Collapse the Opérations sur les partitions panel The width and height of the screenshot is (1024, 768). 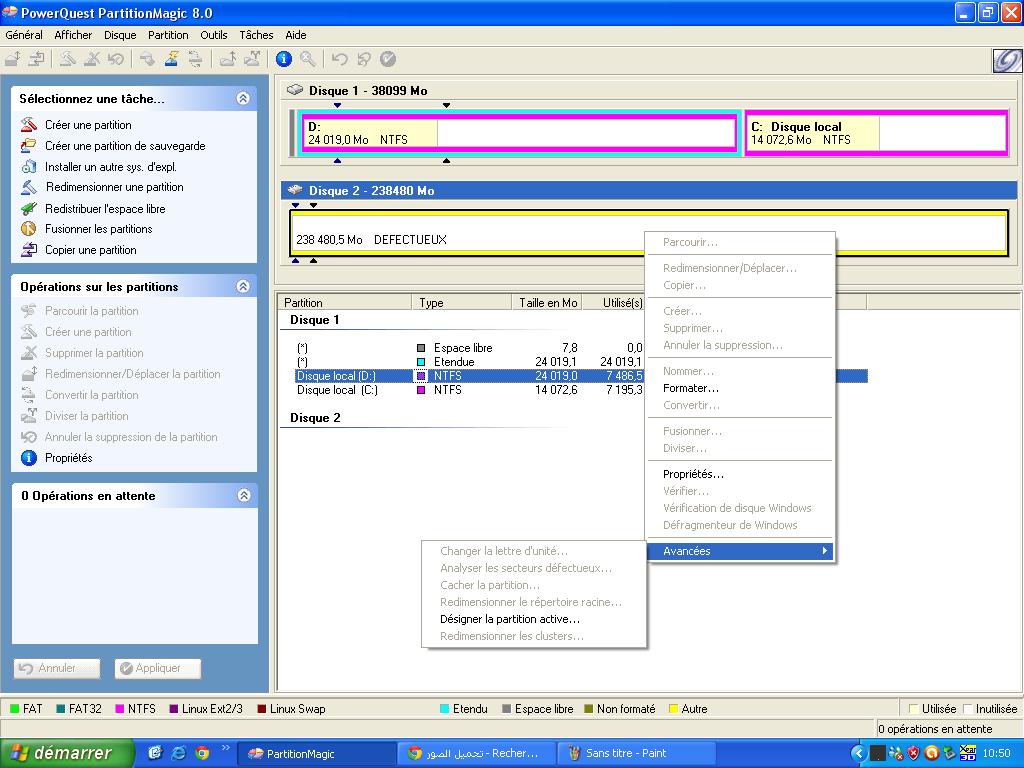pos(243,286)
